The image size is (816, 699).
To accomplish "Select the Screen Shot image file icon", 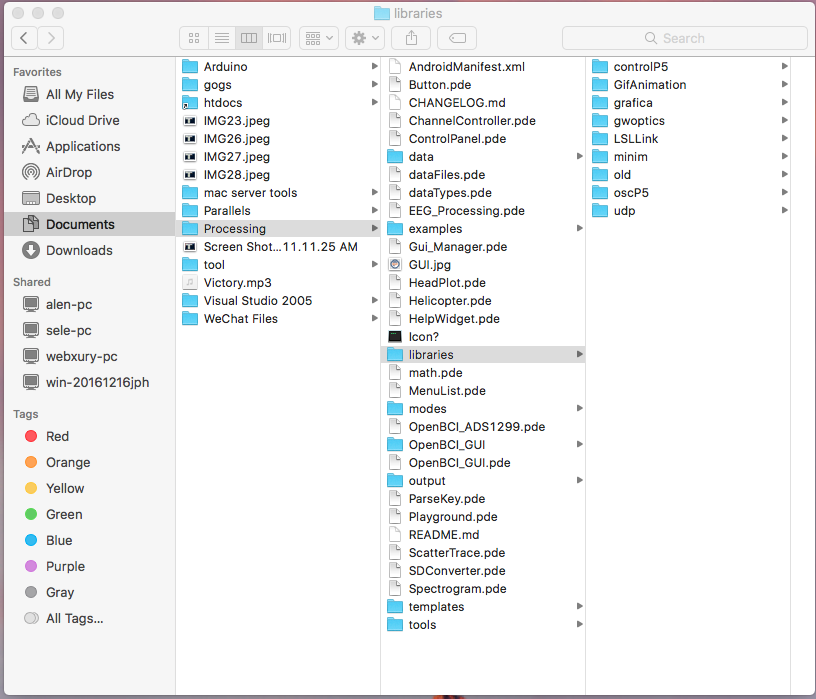I will click(190, 247).
